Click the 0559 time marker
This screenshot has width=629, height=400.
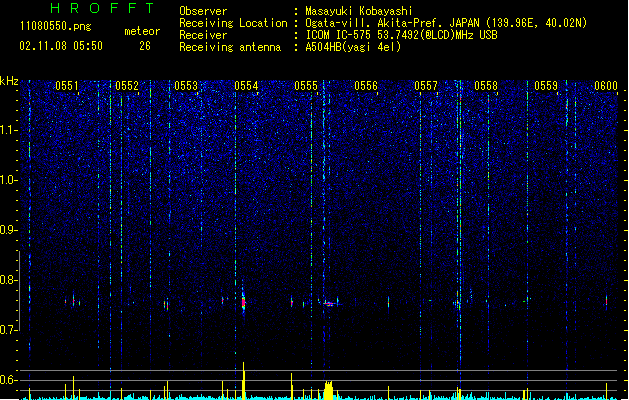[546, 86]
